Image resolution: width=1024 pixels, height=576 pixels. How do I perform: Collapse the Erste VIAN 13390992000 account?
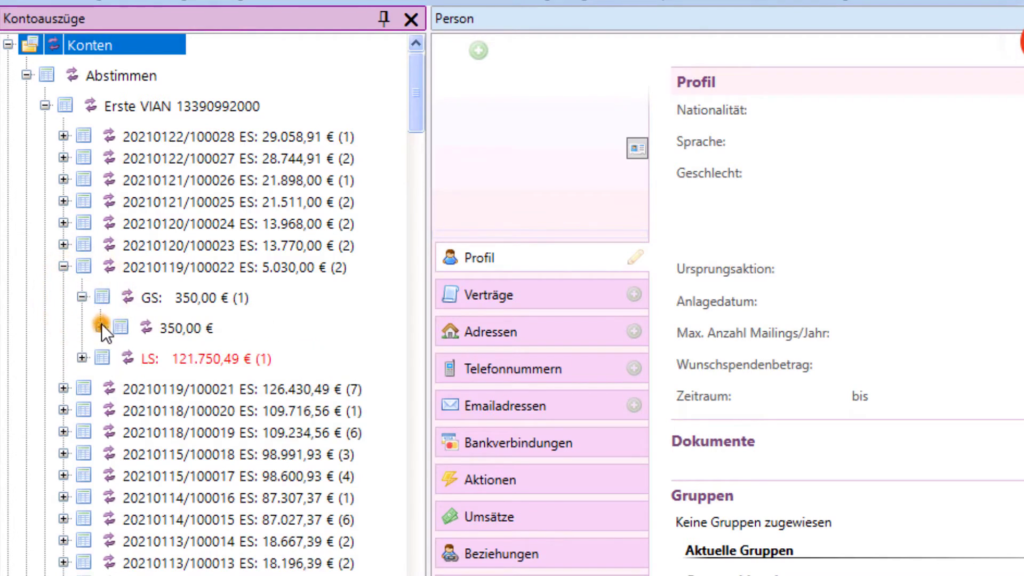44,105
